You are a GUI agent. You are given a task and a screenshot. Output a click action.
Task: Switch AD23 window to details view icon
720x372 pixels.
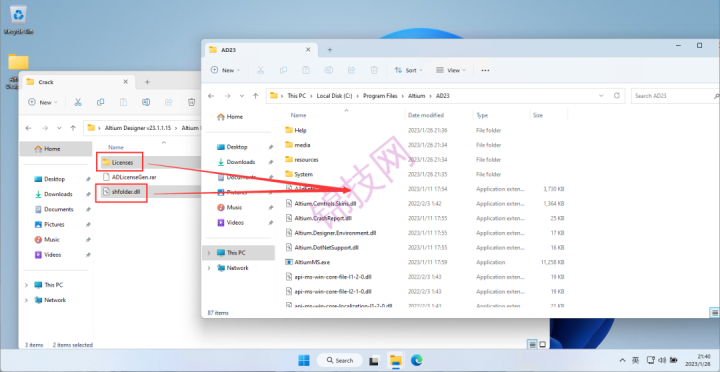click(714, 312)
